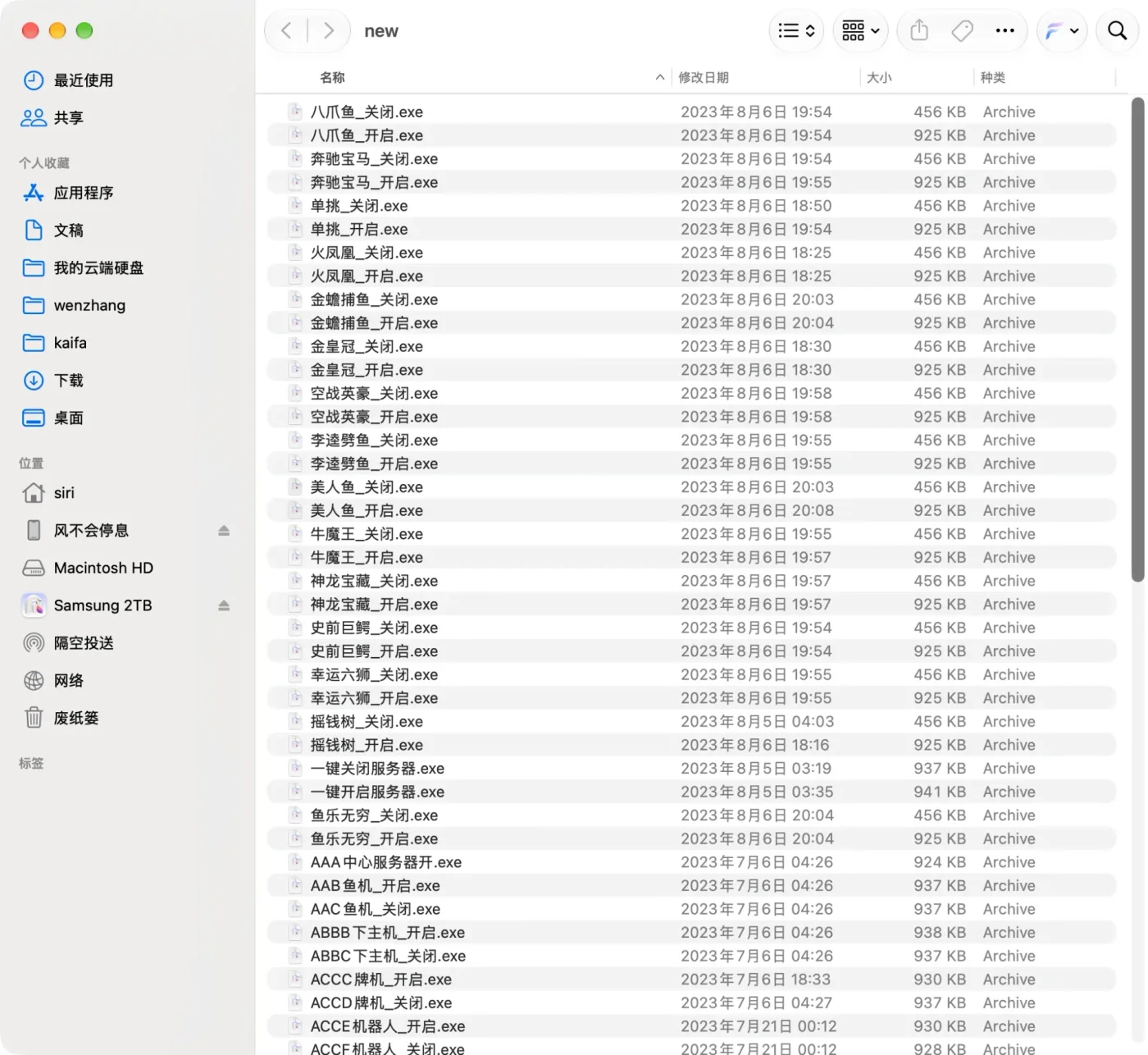Go forward with the right chevron button
This screenshot has height=1055, width=1148.
click(x=329, y=31)
